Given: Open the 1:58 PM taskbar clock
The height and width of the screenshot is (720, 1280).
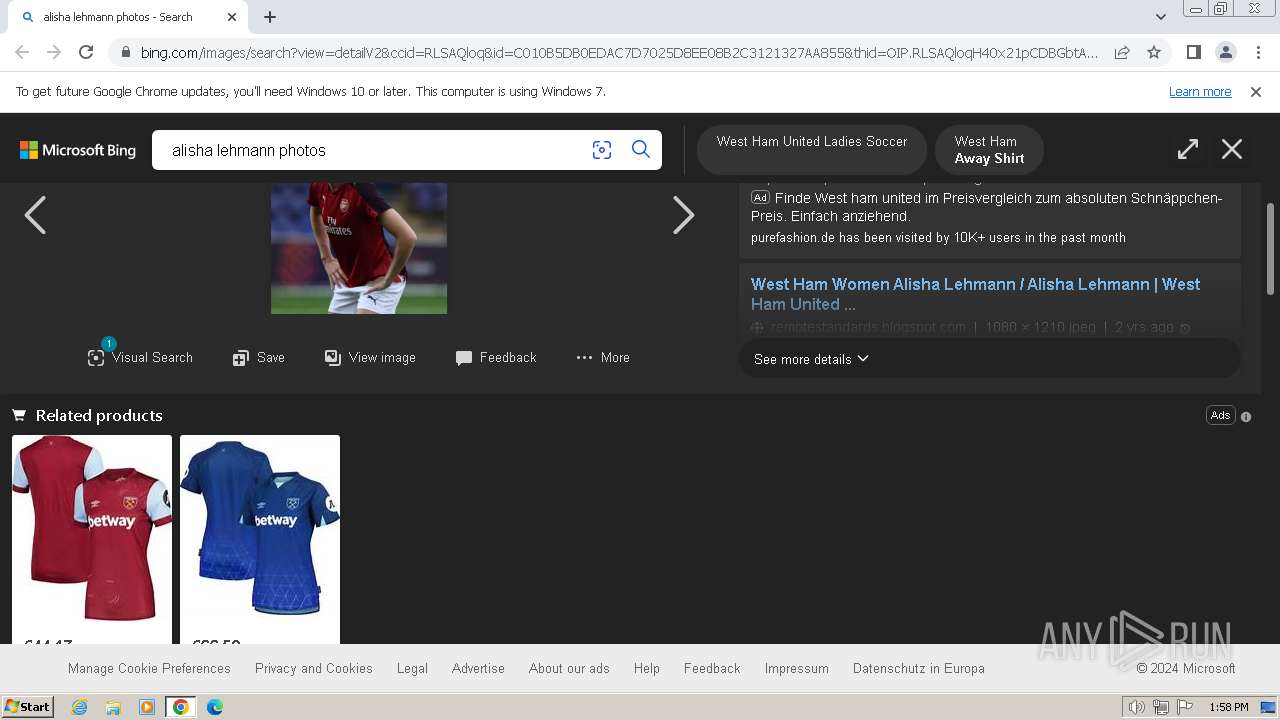Looking at the screenshot, I should coord(1228,707).
